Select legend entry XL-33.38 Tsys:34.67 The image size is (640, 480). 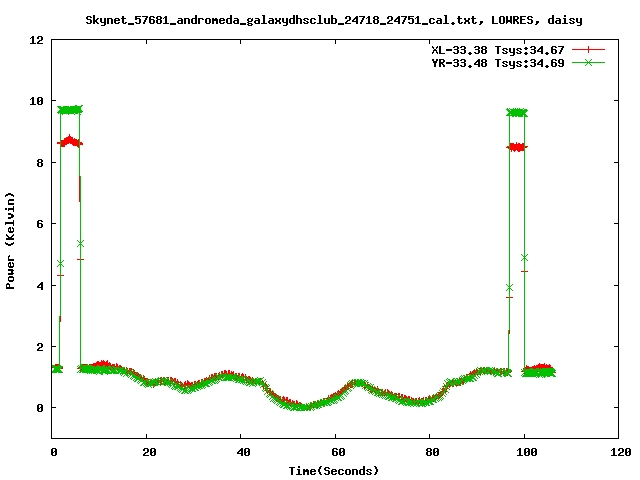498,50
